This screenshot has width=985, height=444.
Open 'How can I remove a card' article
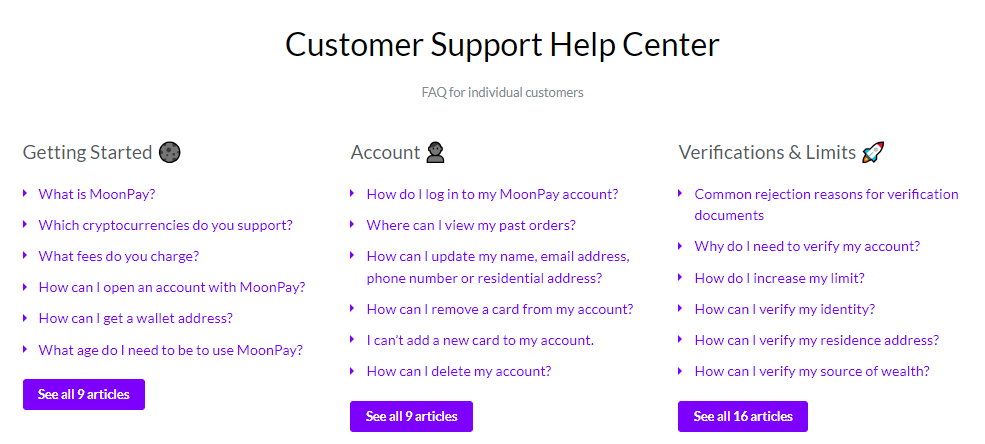499,309
